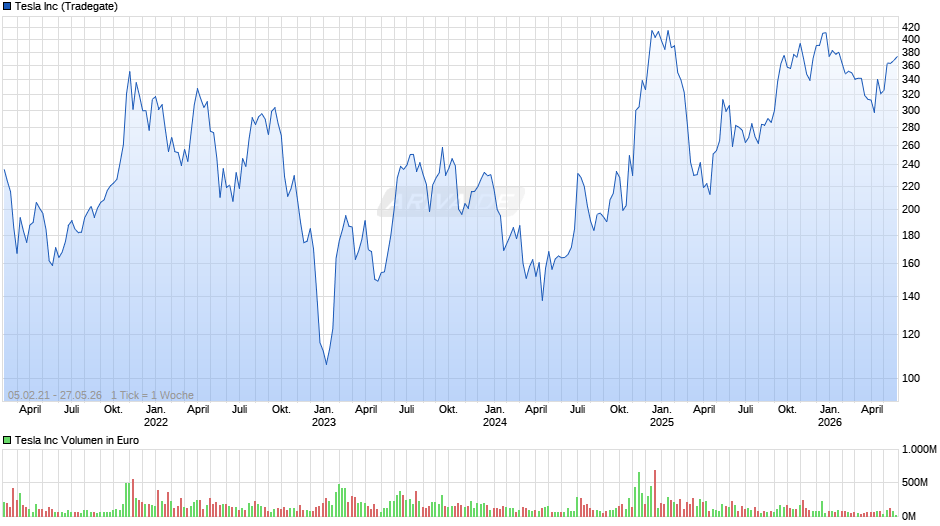This screenshot has height=526, width=940.
Task: Select the 'Tesla Inc Volumen in Euro' label
Action: (x=77, y=440)
